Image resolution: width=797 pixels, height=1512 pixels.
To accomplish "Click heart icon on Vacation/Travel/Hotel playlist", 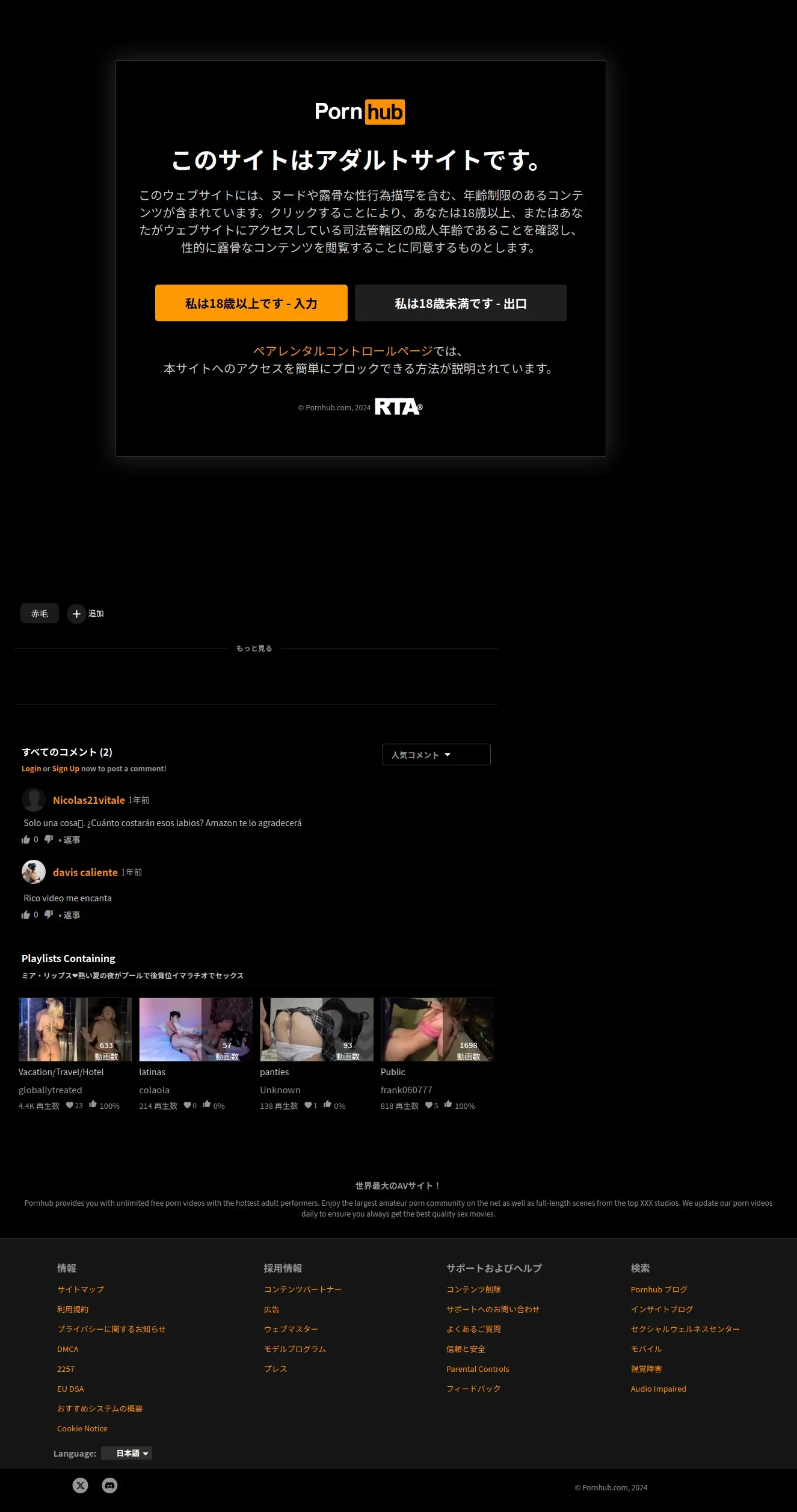I will click(70, 1105).
